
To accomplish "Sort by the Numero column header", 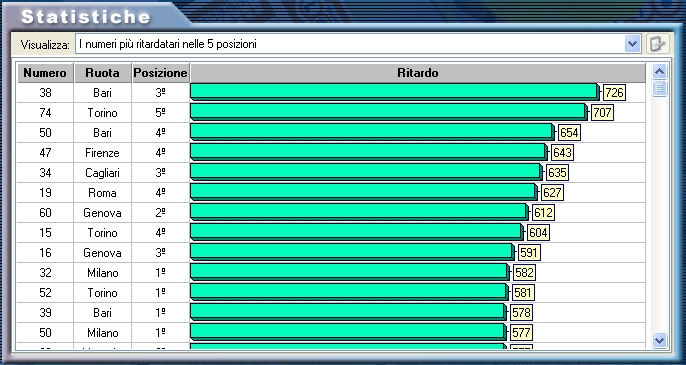I will (45, 73).
